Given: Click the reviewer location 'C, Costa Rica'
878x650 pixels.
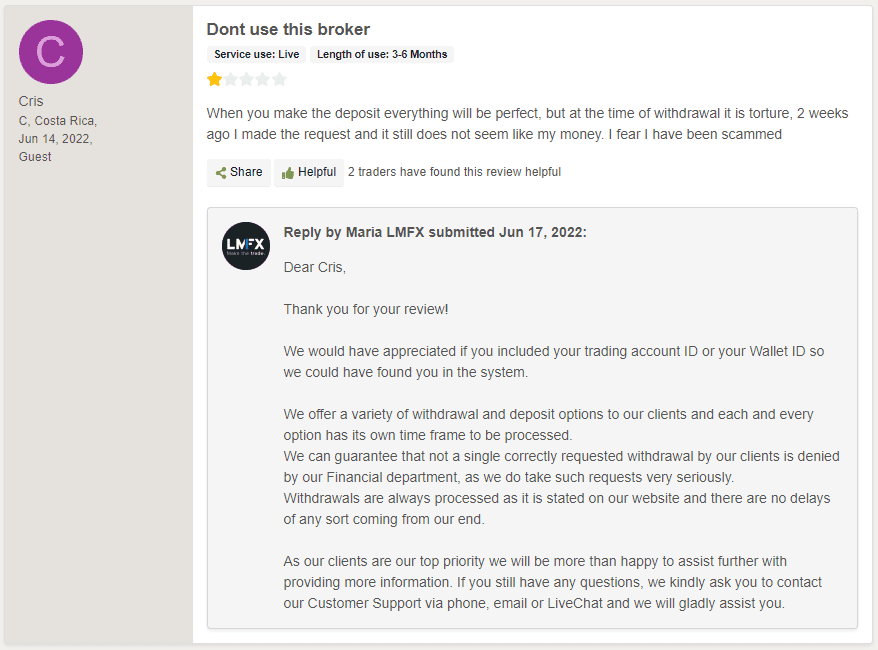Looking at the screenshot, I should pyautogui.click(x=57, y=121).
